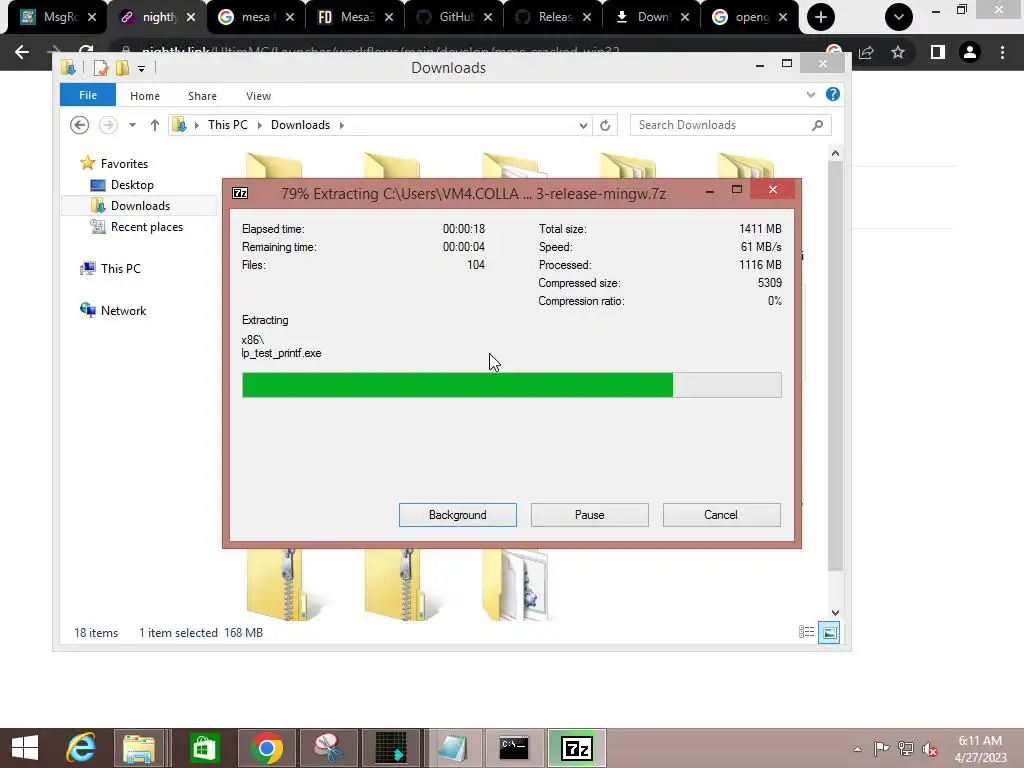Click the muted volume tray icon
Viewport: 1024px width, 768px height.
click(x=929, y=749)
